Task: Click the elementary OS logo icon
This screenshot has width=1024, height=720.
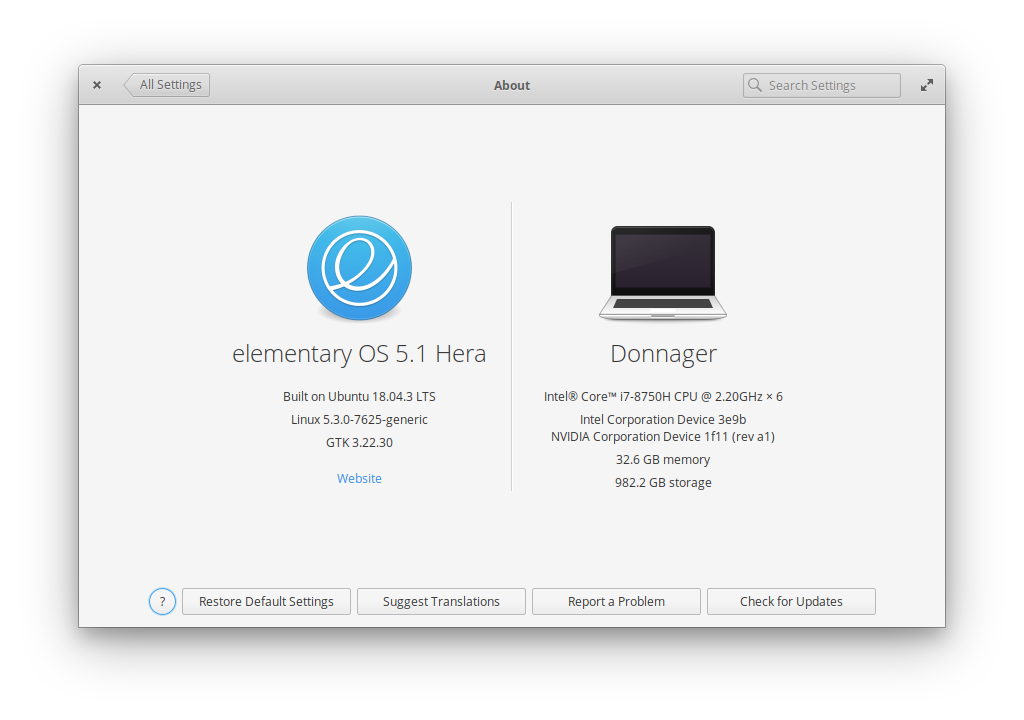Action: [359, 268]
